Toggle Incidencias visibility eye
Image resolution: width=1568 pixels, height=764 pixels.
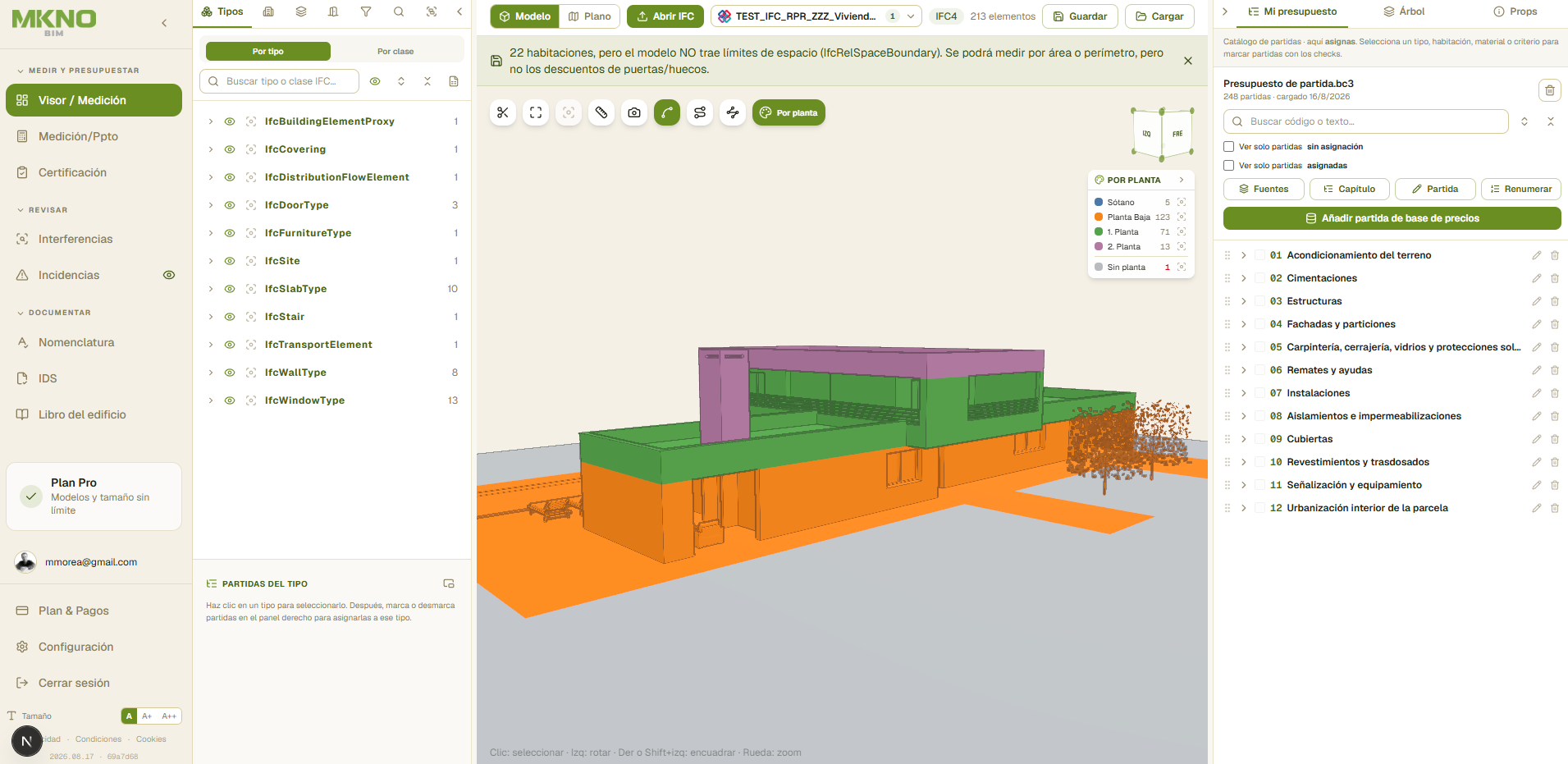click(x=169, y=275)
